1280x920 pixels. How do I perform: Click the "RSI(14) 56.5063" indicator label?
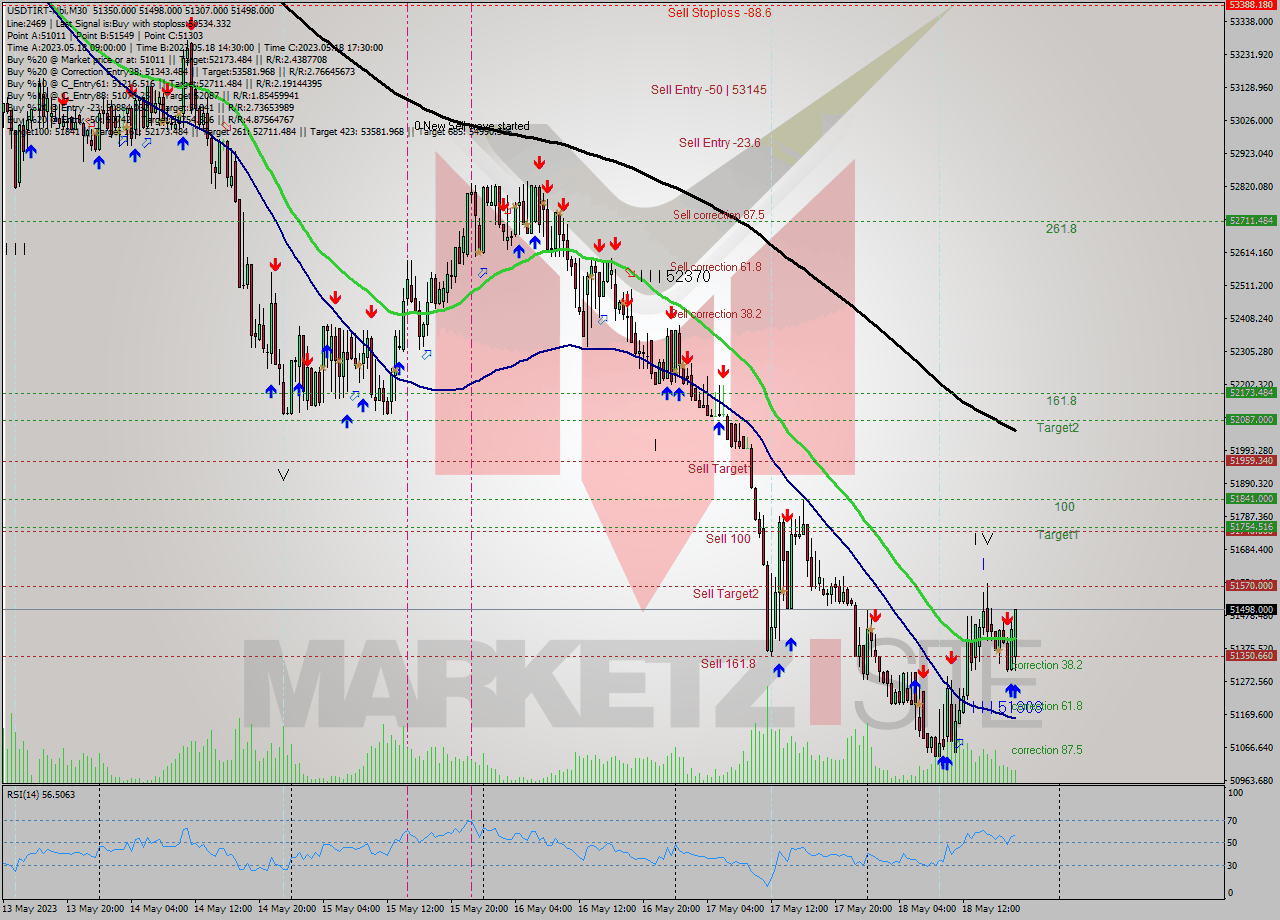click(41, 795)
